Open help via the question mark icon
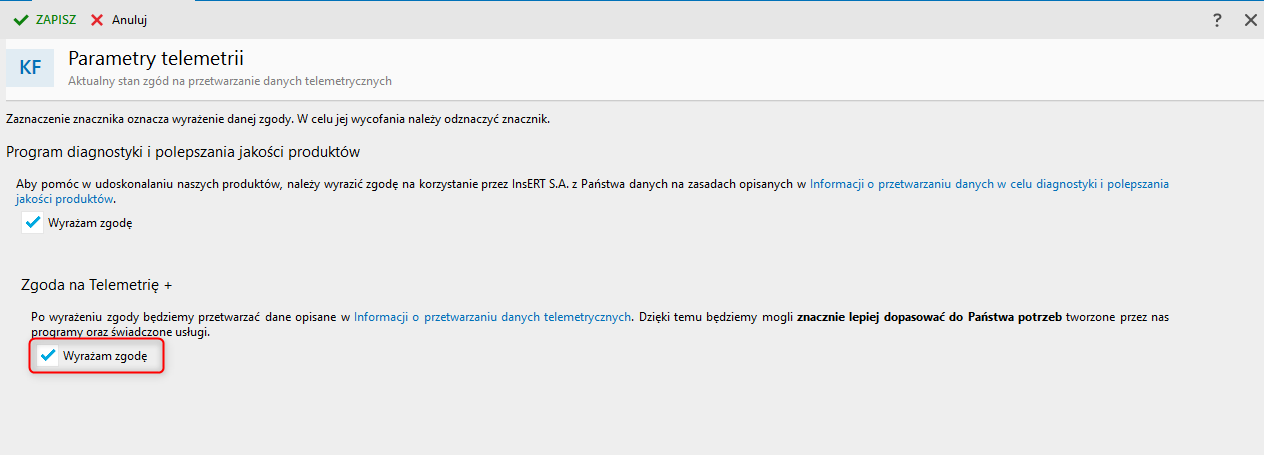The height and width of the screenshot is (455, 1264). [1217, 20]
